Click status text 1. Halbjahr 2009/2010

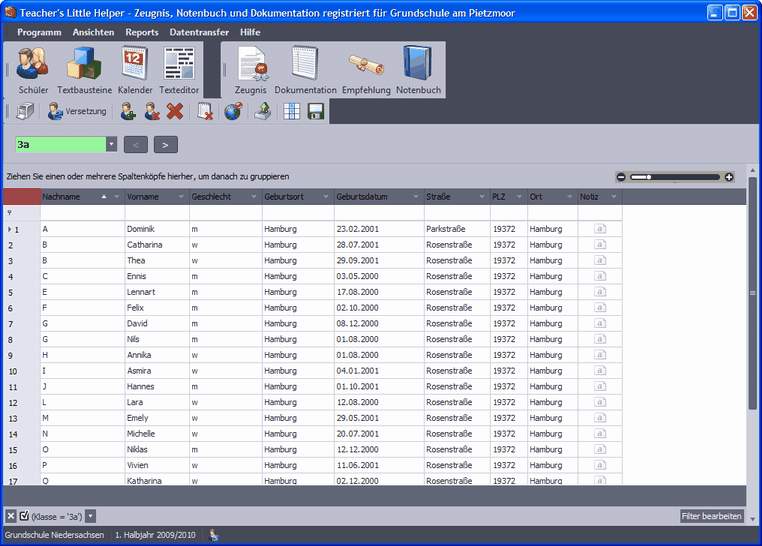155,535
